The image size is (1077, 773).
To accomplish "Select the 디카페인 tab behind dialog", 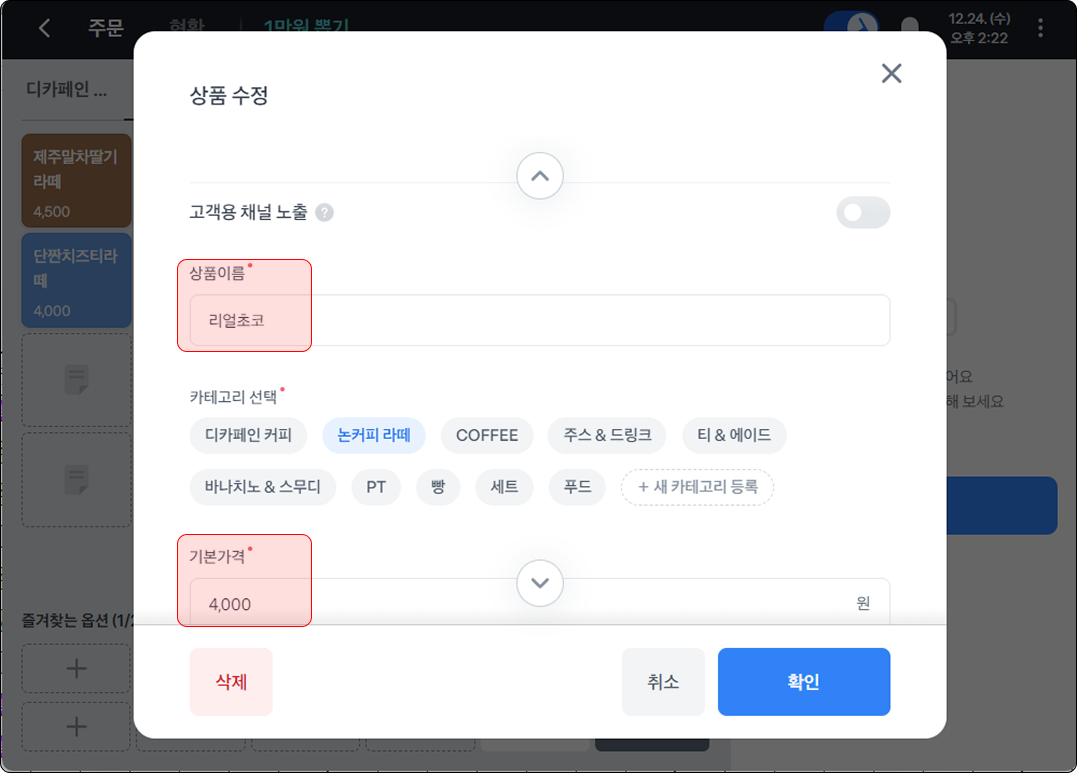I will point(65,90).
